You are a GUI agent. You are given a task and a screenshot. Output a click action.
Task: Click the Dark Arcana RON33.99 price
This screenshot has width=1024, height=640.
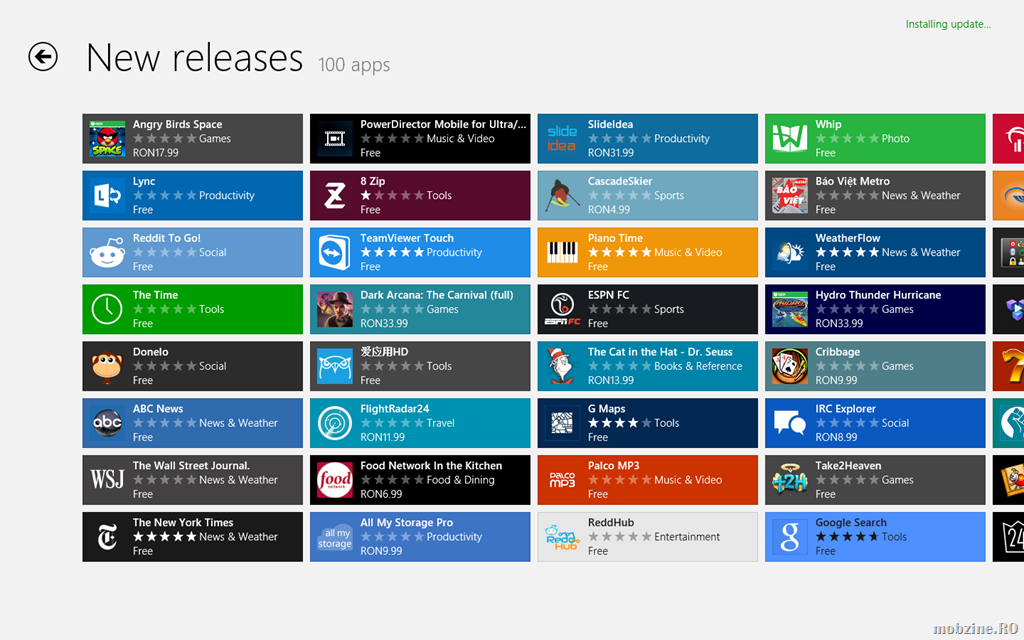384,323
